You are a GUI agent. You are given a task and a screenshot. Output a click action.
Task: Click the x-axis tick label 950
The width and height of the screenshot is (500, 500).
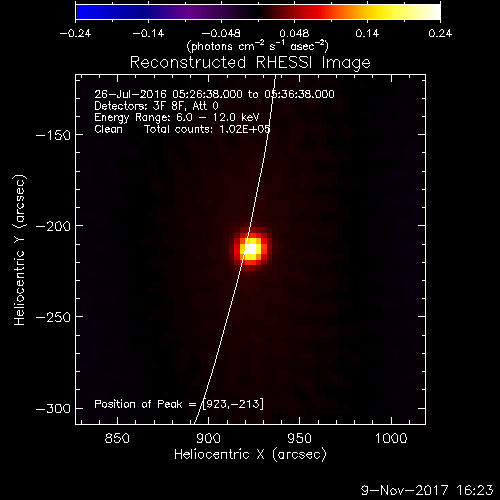(299, 438)
